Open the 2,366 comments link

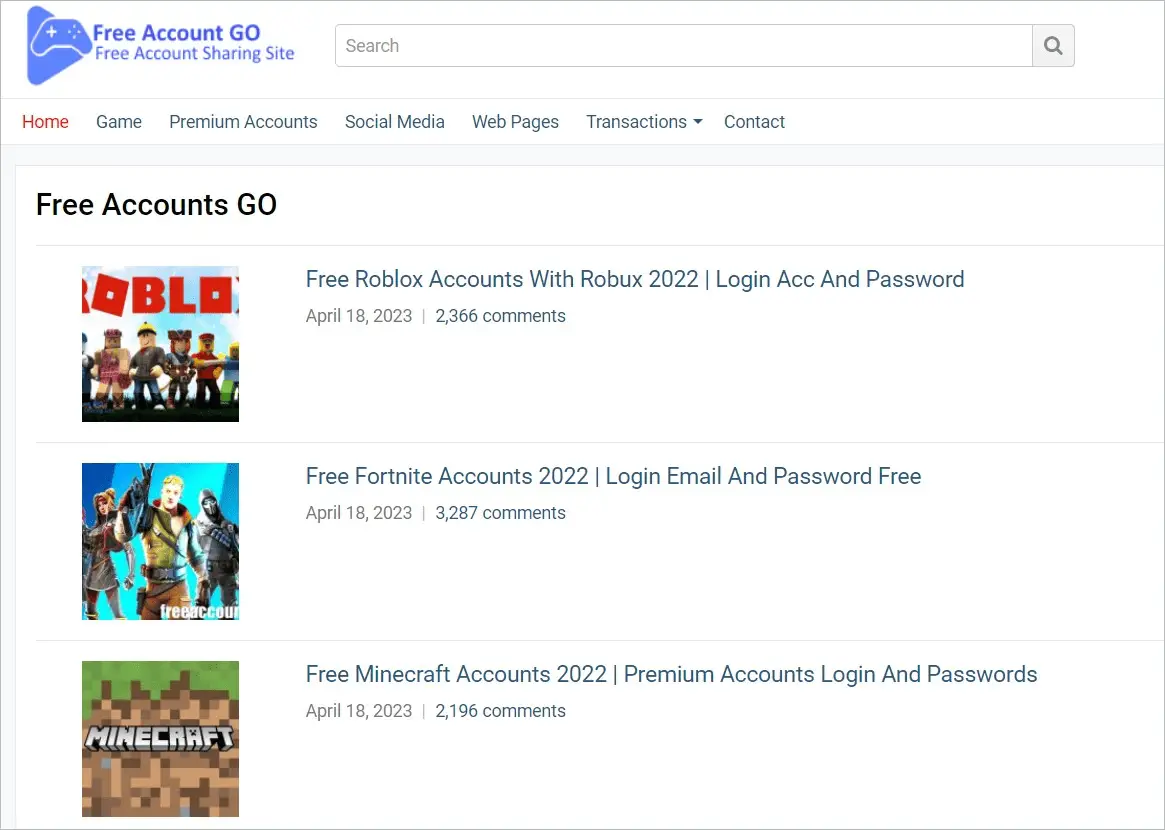500,316
